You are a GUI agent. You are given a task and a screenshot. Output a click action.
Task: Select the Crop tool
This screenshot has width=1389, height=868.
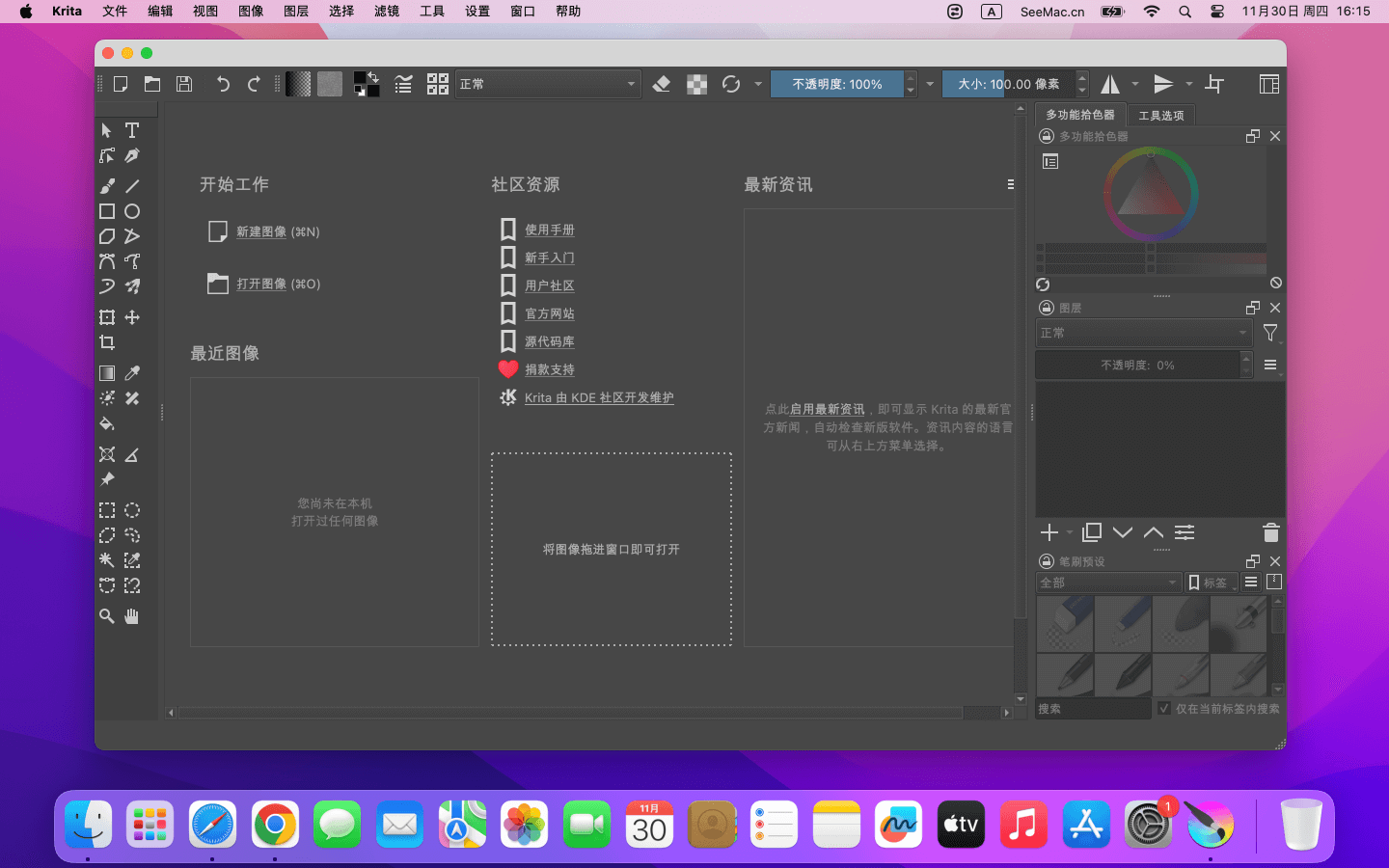(107, 341)
